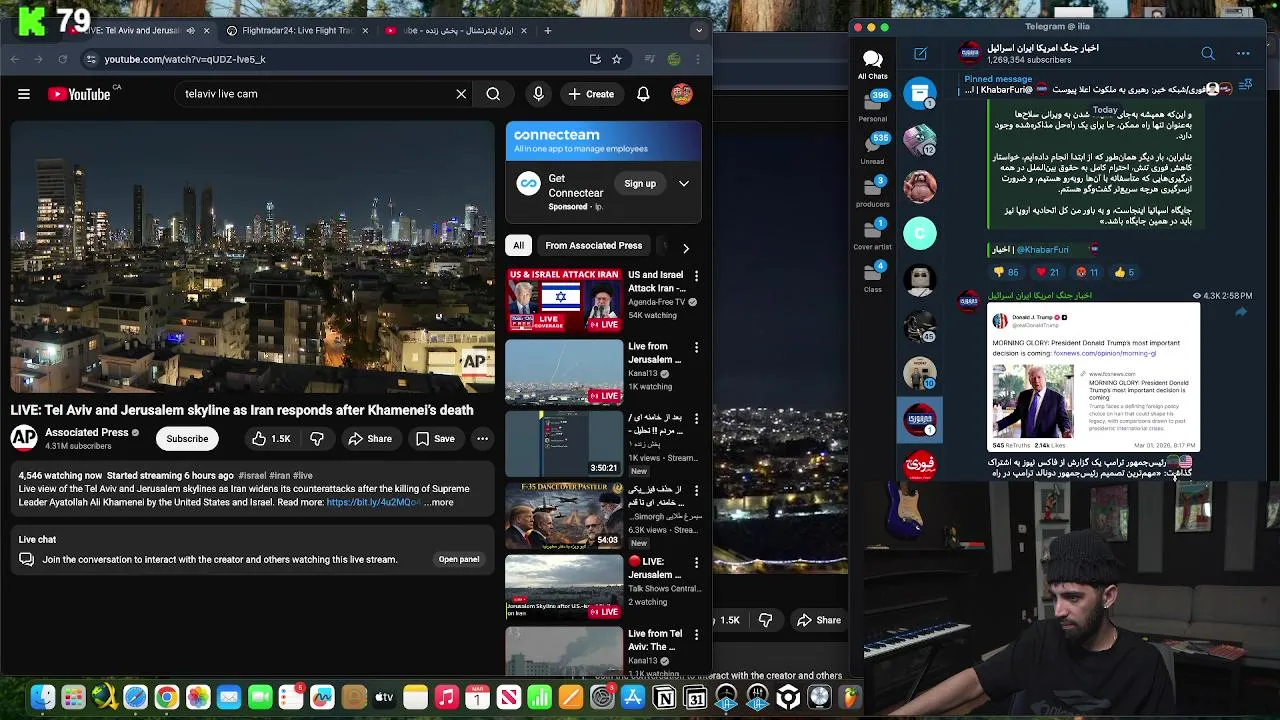Follow the bit.ly link in description
This screenshot has height=720, width=1280.
373,503
